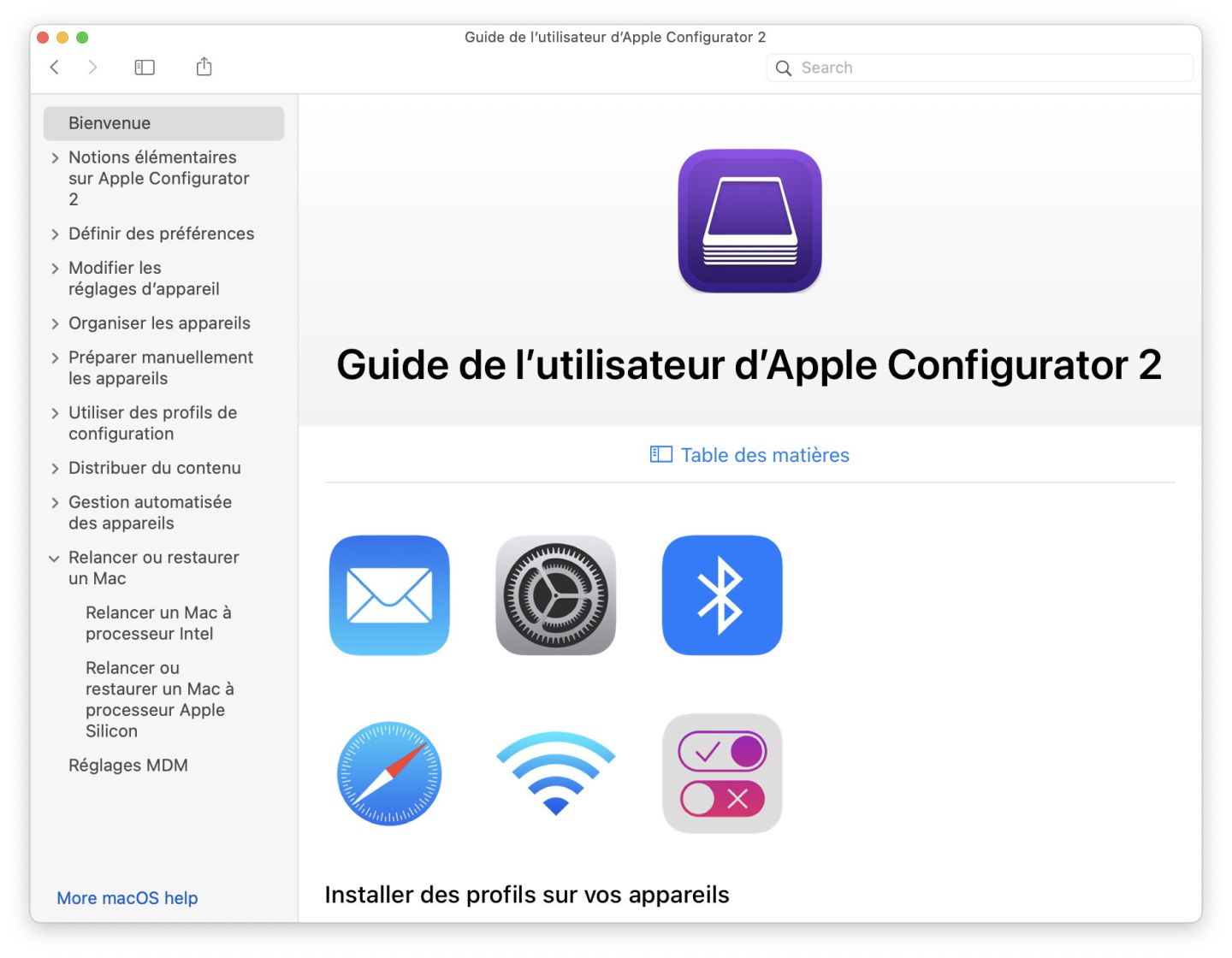Select Bienvenue in the sidebar
The image size is (1232, 958).
tap(163, 123)
